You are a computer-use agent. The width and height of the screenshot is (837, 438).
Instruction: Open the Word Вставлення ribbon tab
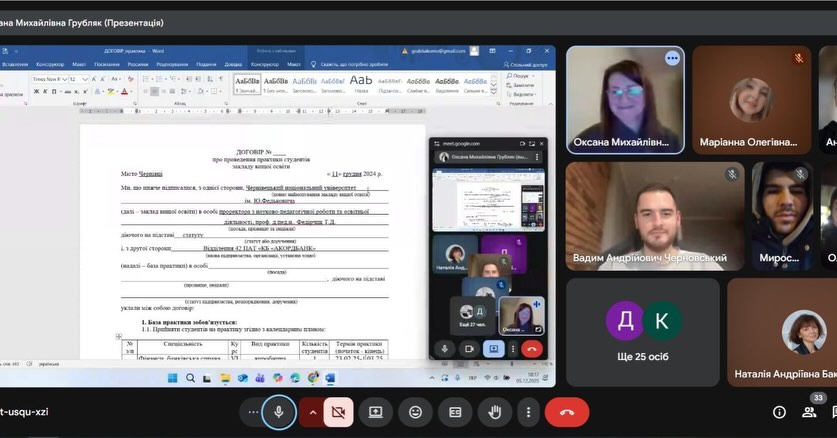16,64
